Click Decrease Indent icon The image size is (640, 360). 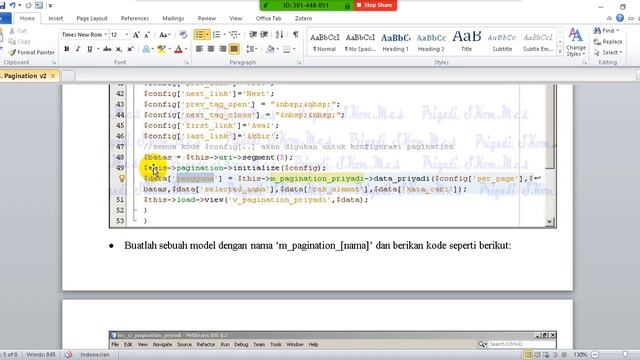[253, 35]
